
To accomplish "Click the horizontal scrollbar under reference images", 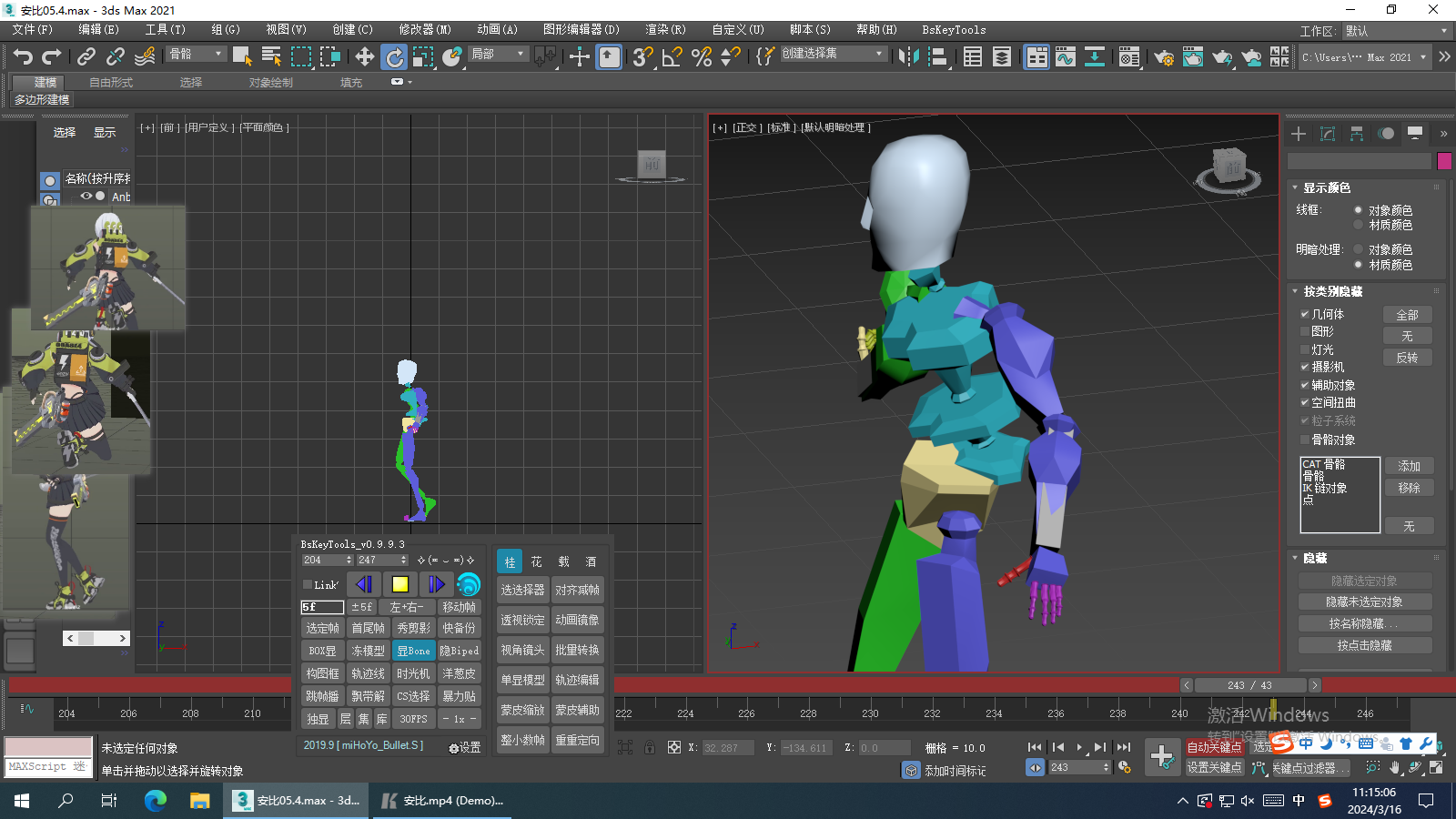I will [96, 638].
